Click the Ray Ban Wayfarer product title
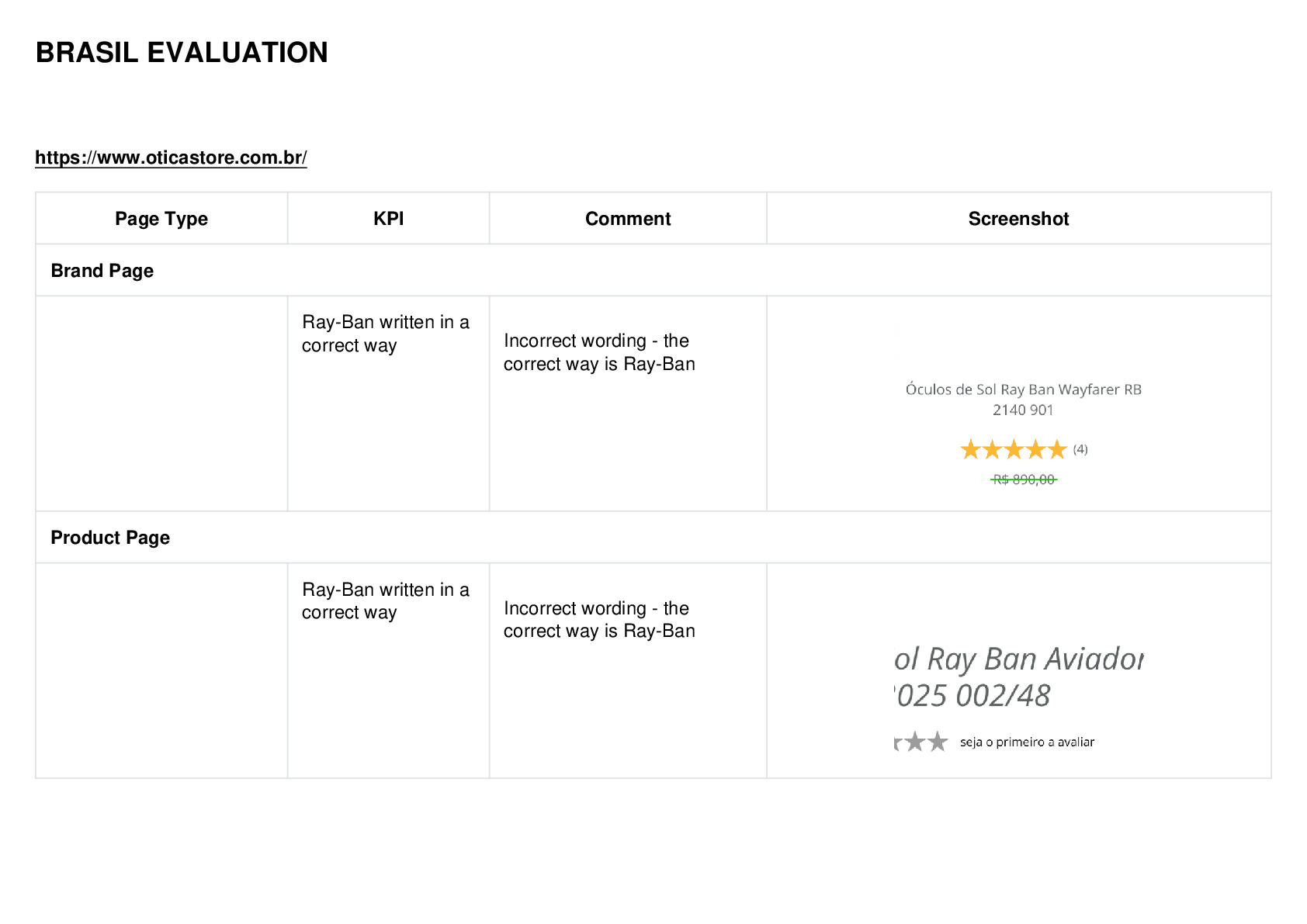The image size is (1307, 924). 1023,400
